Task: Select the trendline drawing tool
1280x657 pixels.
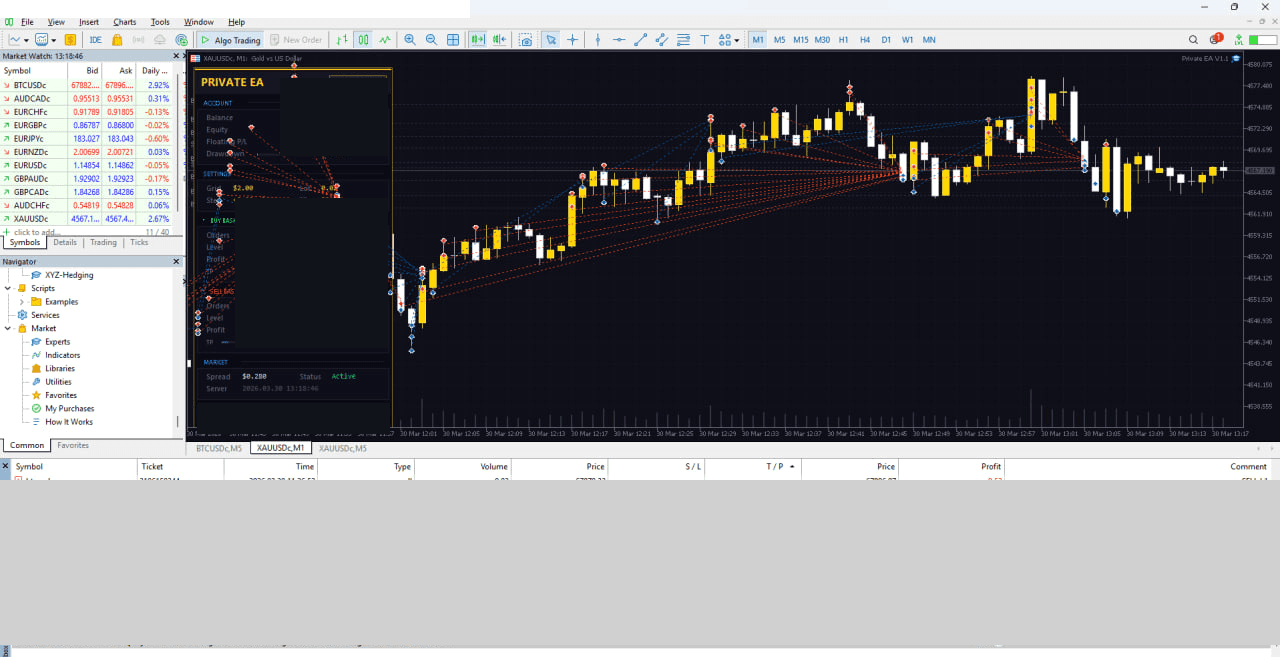Action: point(640,40)
